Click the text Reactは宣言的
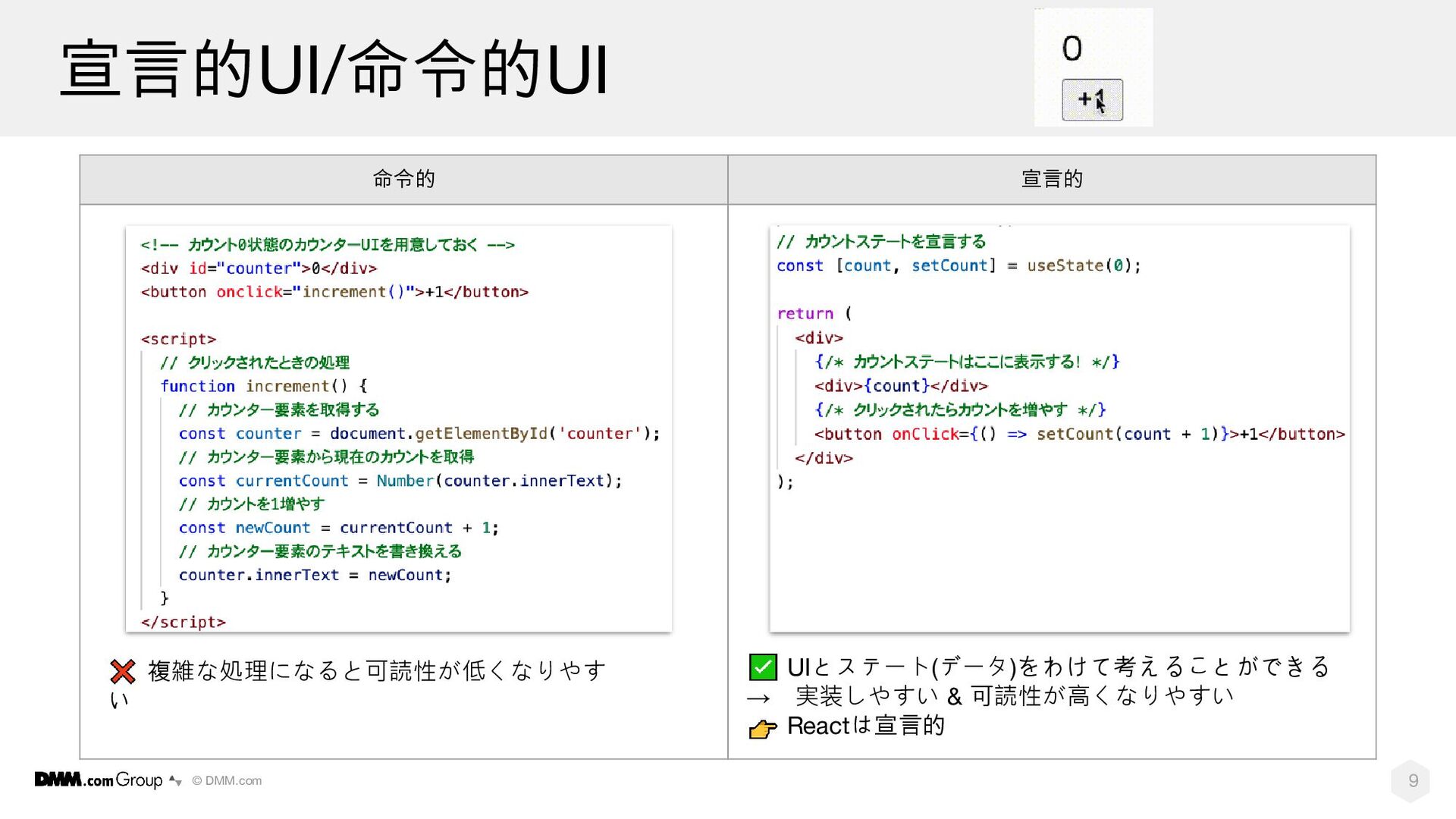This screenshot has width=1456, height=819. coord(866,726)
